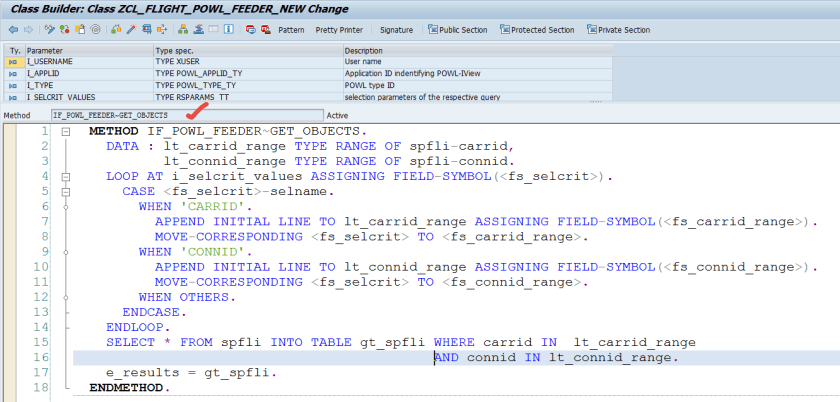Collapse the METHOD block on line 1
The height and width of the screenshot is (402, 840).
pyautogui.click(x=65, y=132)
